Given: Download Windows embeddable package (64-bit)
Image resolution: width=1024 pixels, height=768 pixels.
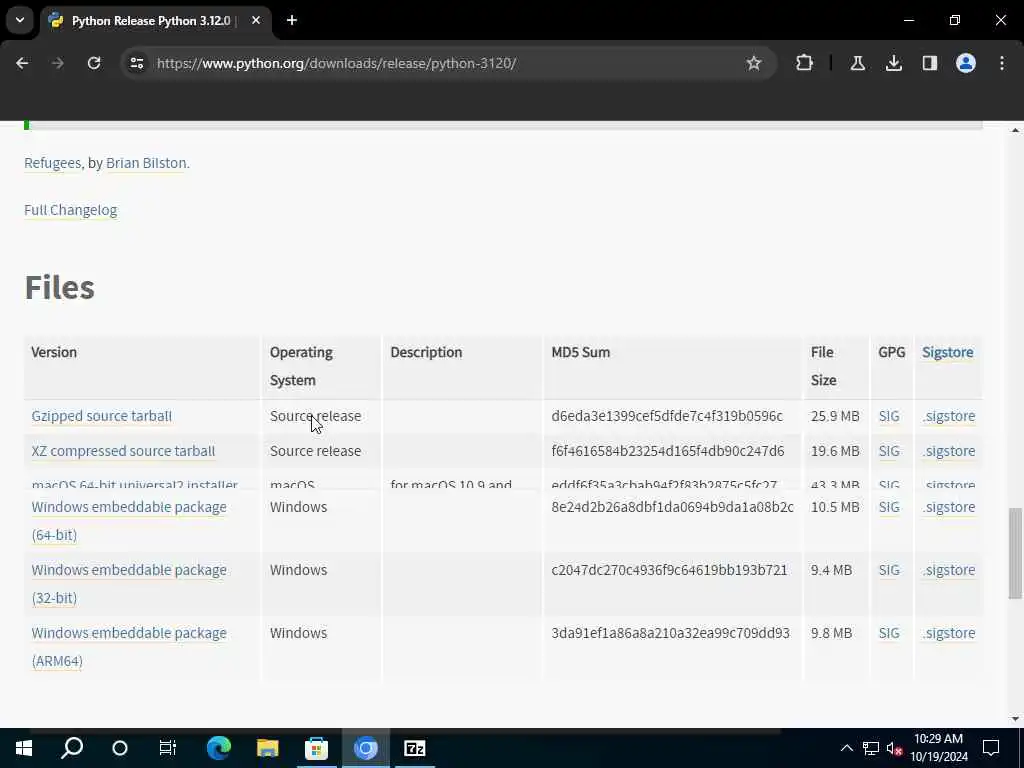Looking at the screenshot, I should click(x=129, y=520).
